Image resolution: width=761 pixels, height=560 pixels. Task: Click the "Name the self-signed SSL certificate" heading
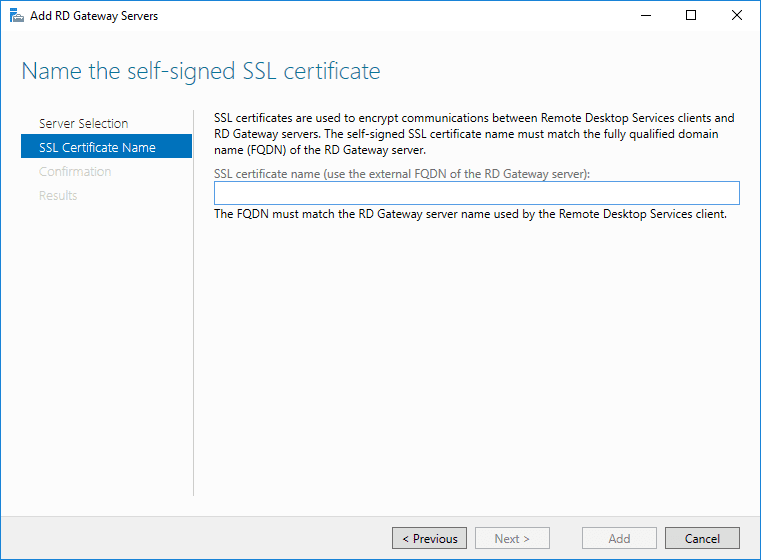point(201,71)
